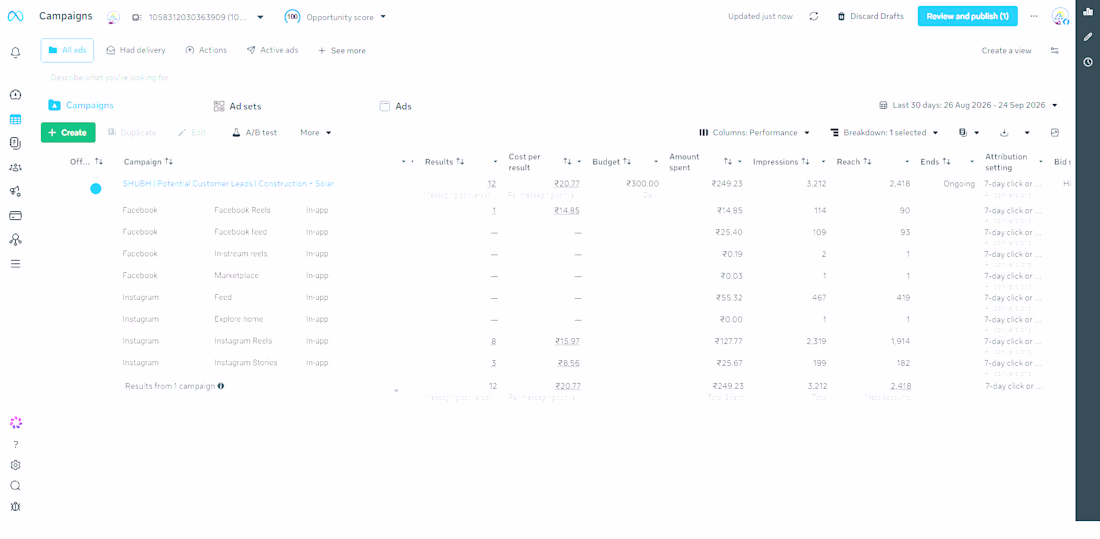Select the Actions view tab
The height and width of the screenshot is (539, 1100).
point(206,51)
